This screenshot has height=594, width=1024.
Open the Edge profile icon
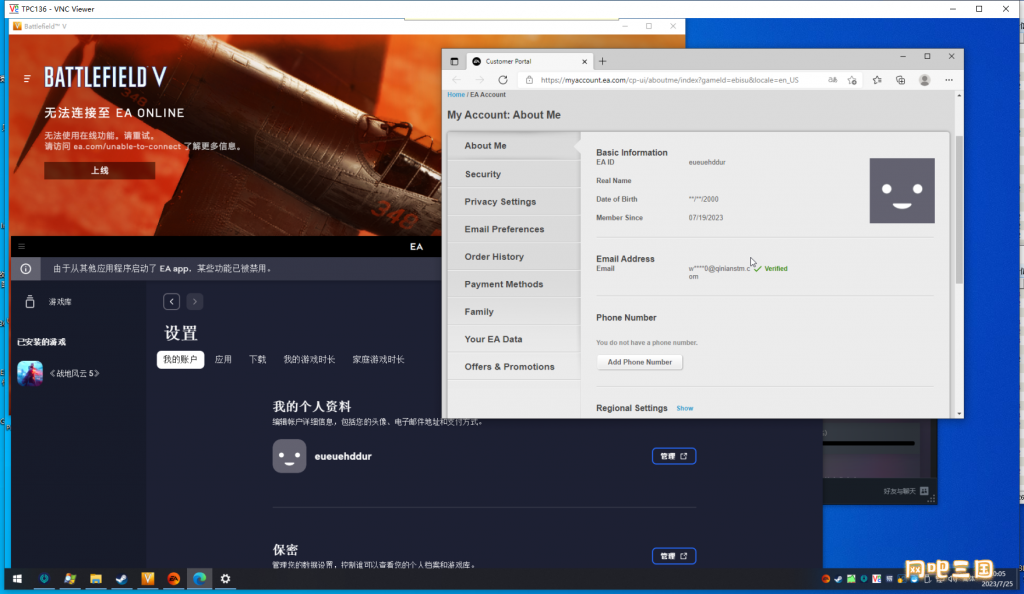[924, 80]
